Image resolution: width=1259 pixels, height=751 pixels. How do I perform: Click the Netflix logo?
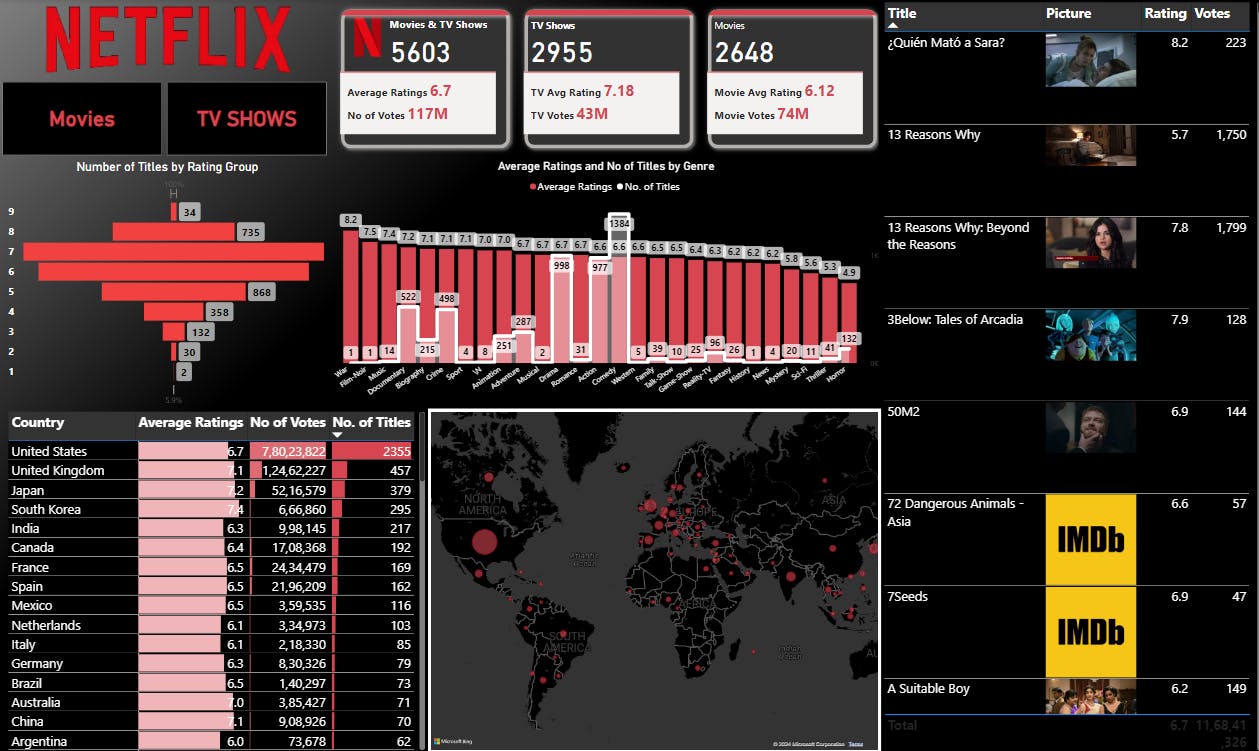pos(163,40)
